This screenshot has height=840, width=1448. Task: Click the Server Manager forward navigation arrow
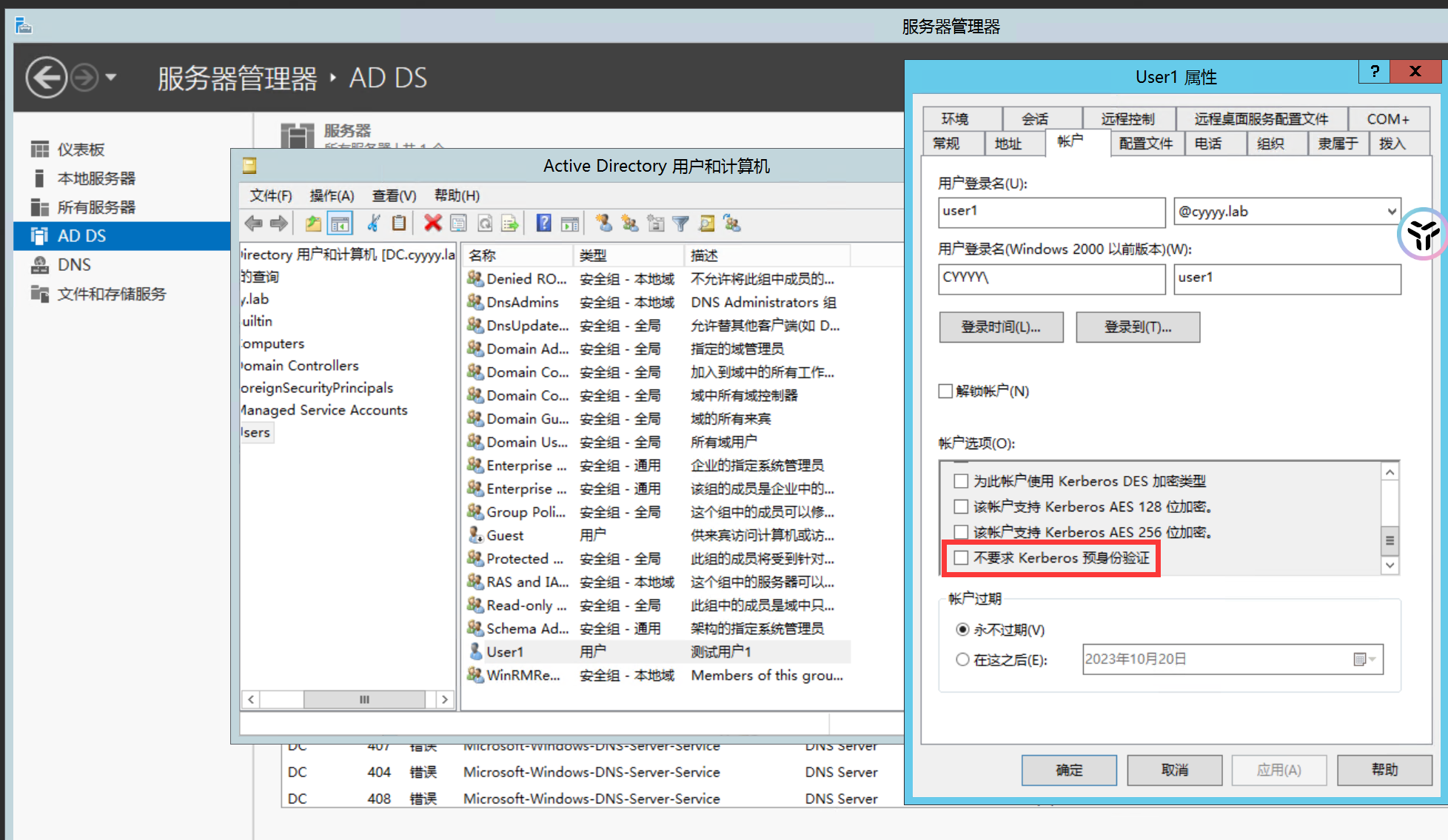(84, 77)
